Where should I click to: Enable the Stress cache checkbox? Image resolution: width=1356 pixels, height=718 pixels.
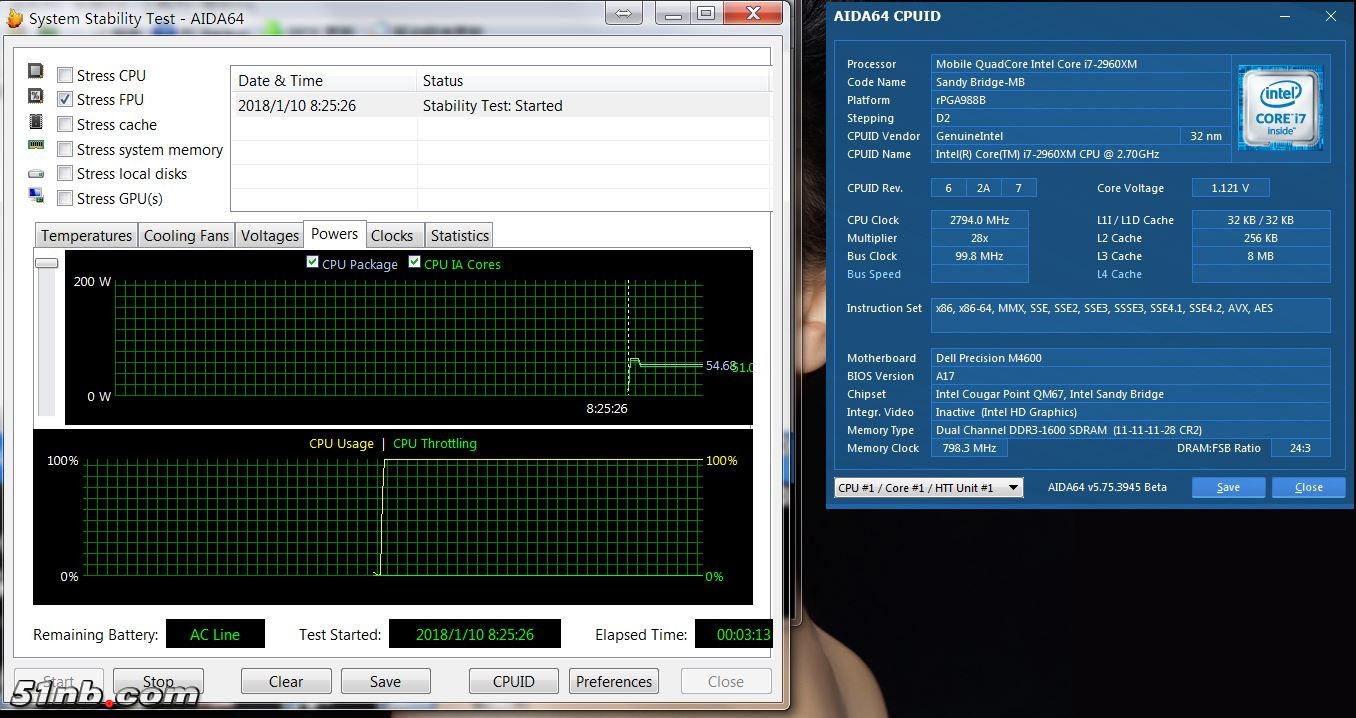click(x=65, y=124)
